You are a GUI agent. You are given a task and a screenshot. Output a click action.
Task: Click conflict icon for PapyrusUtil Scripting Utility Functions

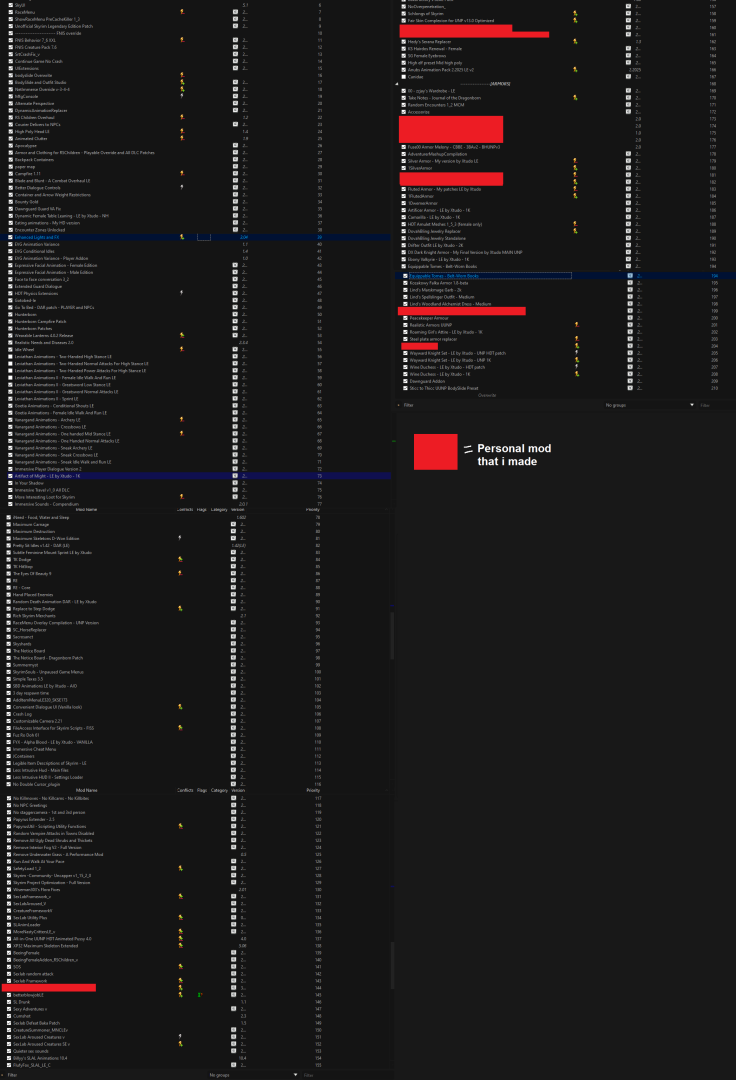[x=180, y=826]
